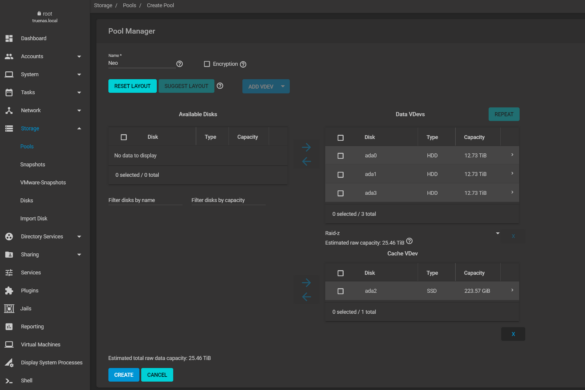Expand the Accounts menu arrow
The image size is (585, 390).
click(x=79, y=56)
